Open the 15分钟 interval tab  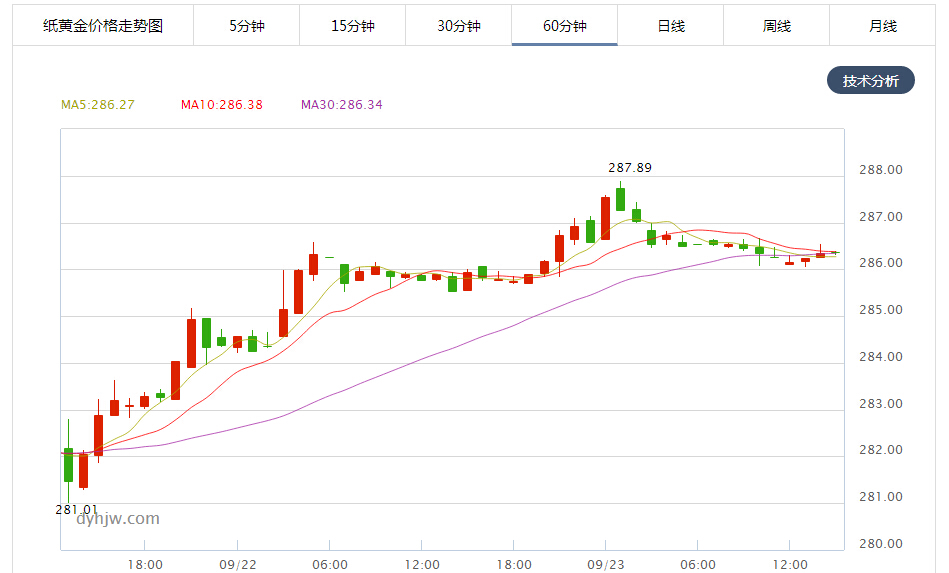[x=353, y=26]
